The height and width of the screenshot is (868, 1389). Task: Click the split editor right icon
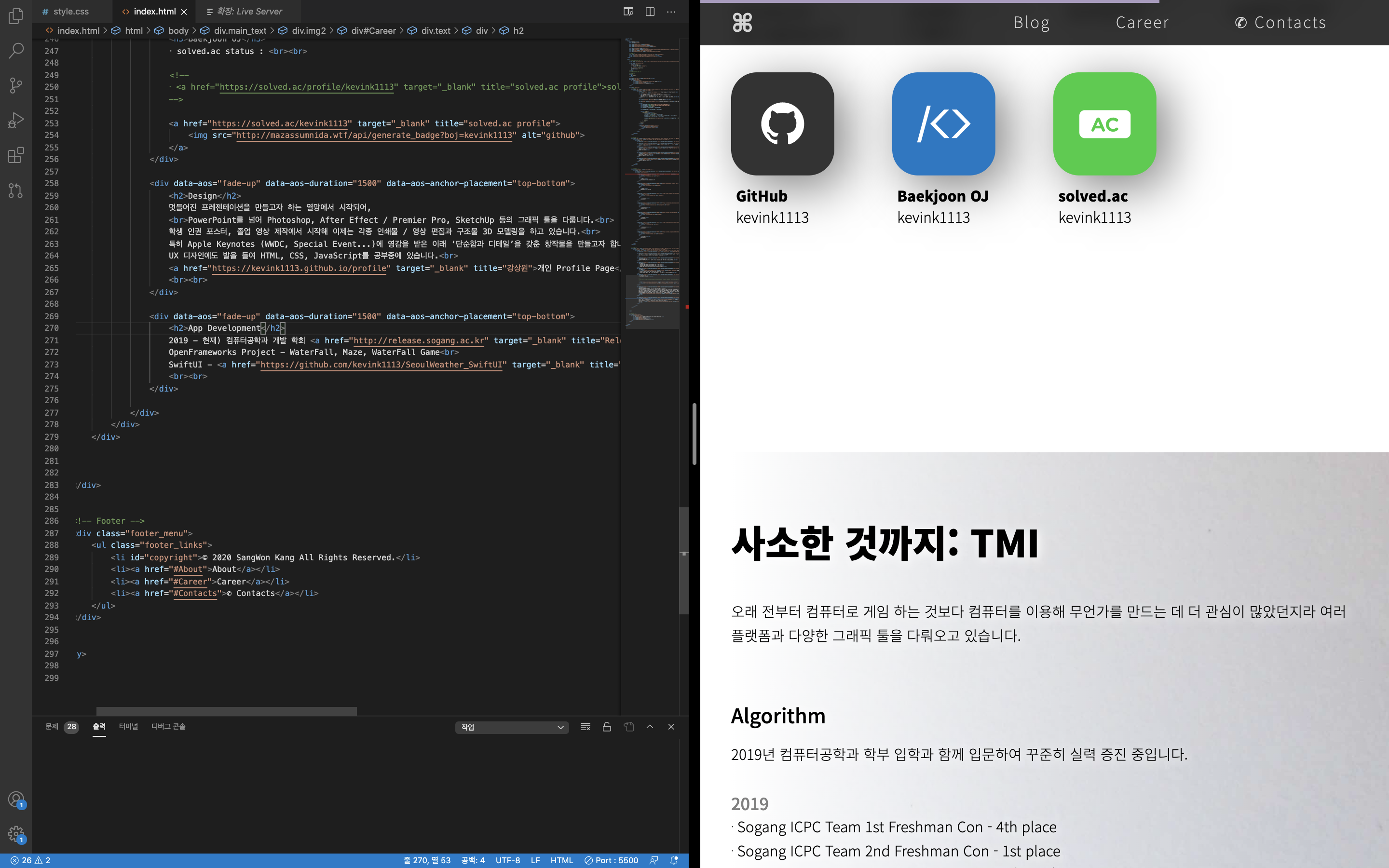[650, 12]
